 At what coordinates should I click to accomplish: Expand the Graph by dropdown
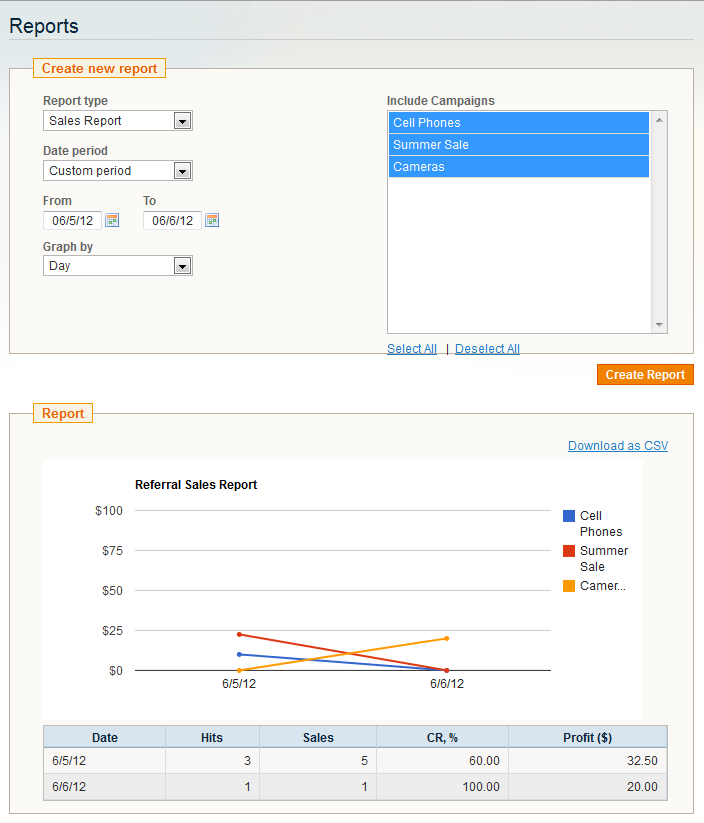click(118, 266)
